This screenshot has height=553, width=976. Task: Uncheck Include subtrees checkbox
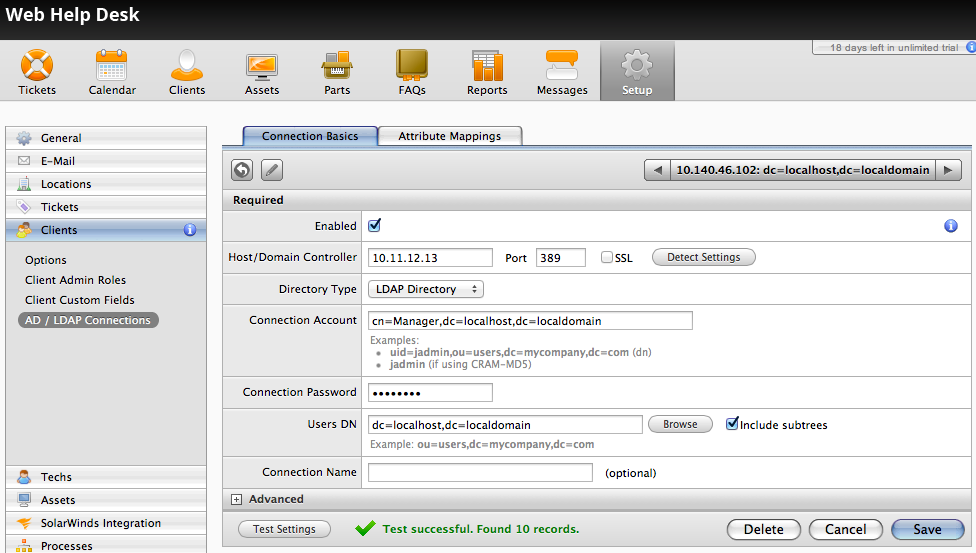(732, 424)
